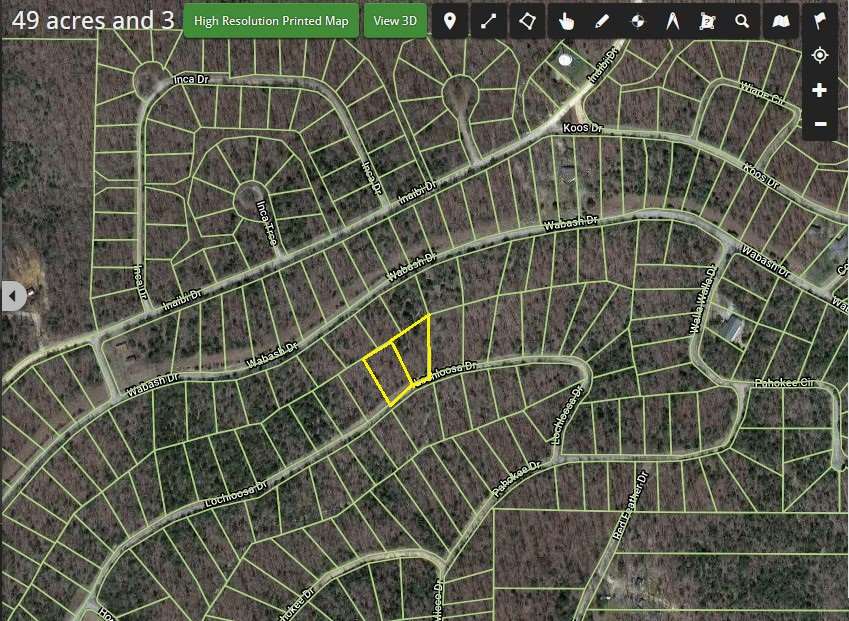Activate the pointing hand select tool
This screenshot has width=849, height=621.
click(x=567, y=21)
